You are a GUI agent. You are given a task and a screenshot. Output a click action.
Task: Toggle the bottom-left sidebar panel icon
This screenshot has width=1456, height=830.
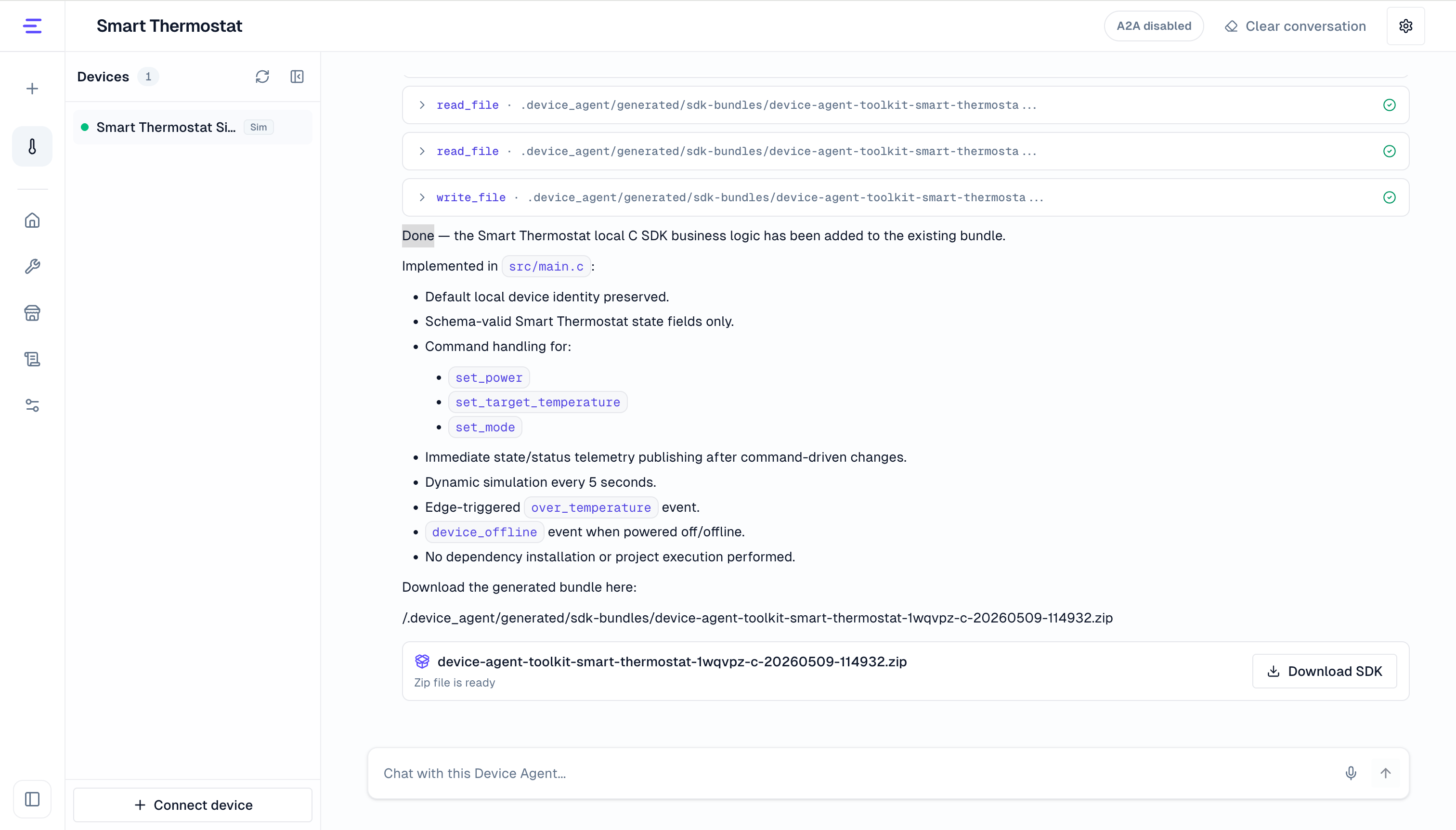[32, 799]
